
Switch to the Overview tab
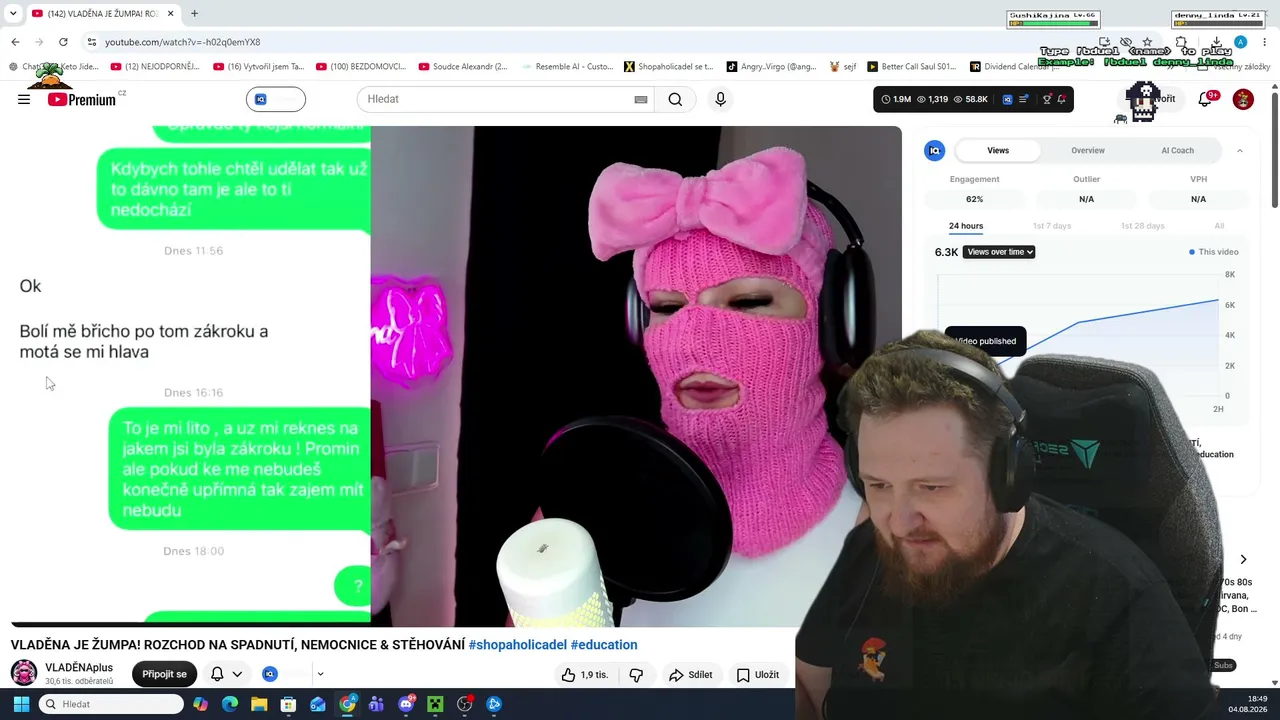[x=1088, y=150]
